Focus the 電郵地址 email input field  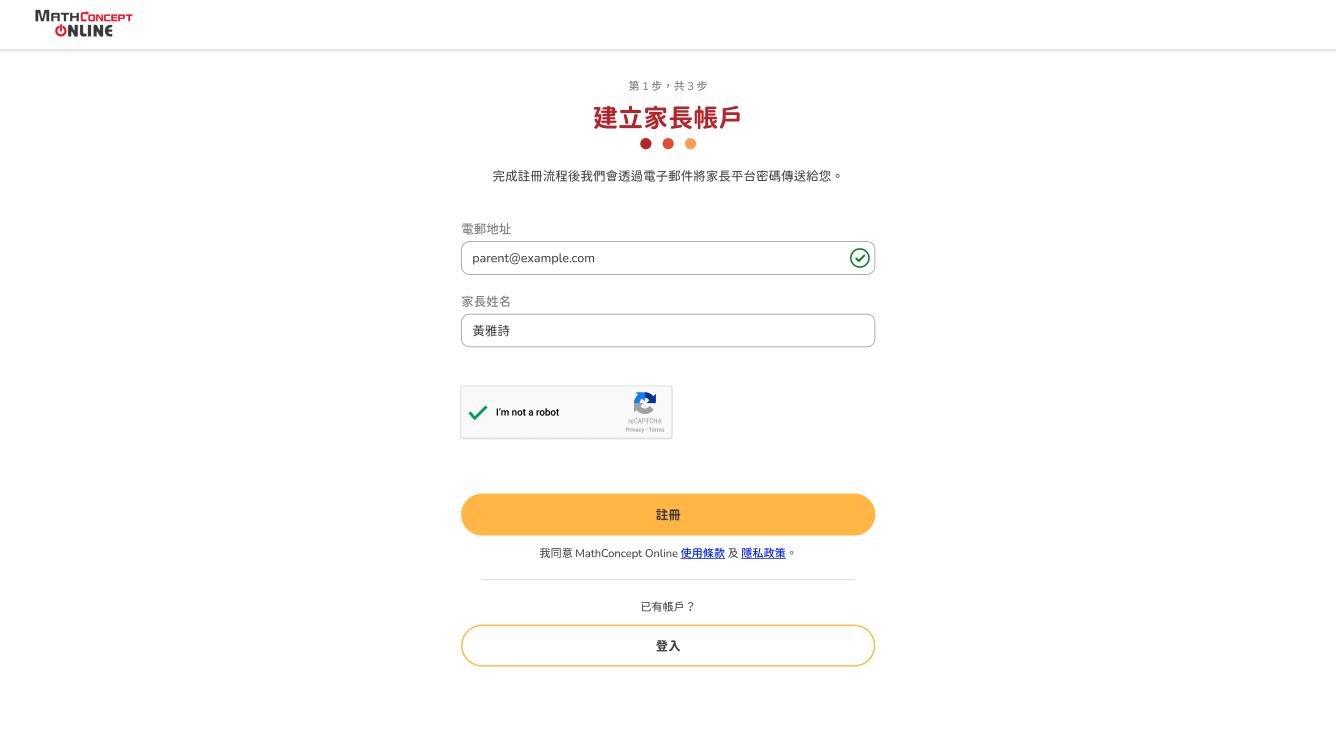tap(668, 258)
